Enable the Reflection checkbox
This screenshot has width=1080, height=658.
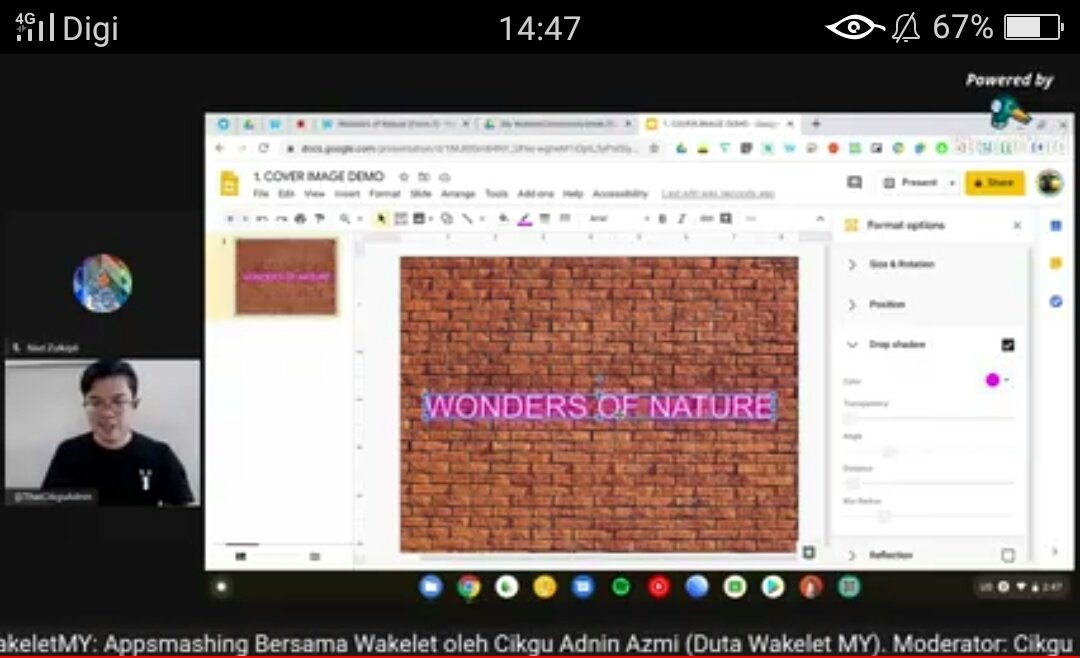1008,555
